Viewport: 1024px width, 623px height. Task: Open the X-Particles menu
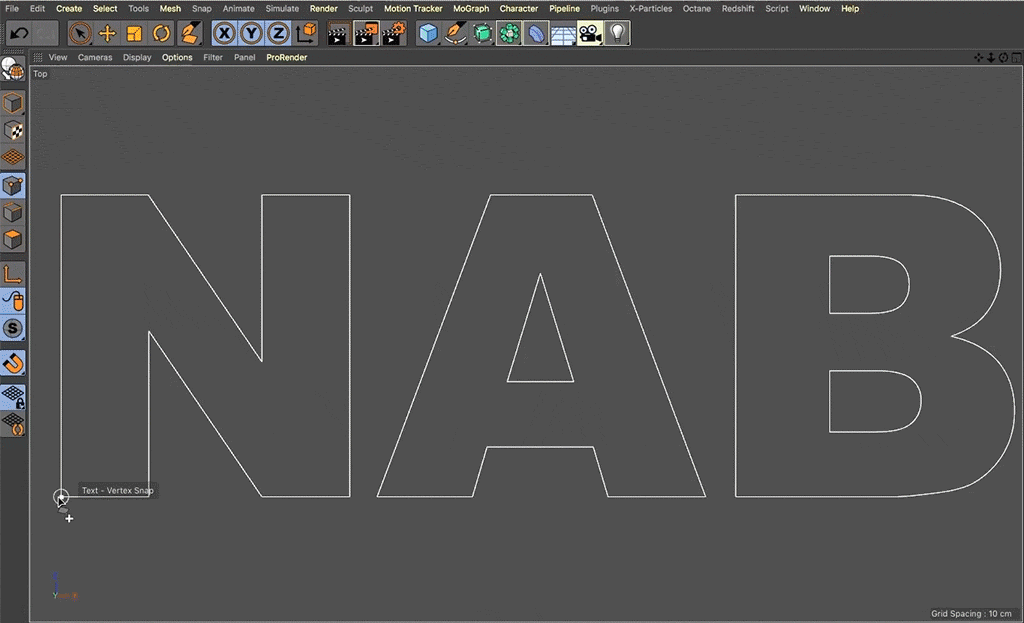(650, 8)
